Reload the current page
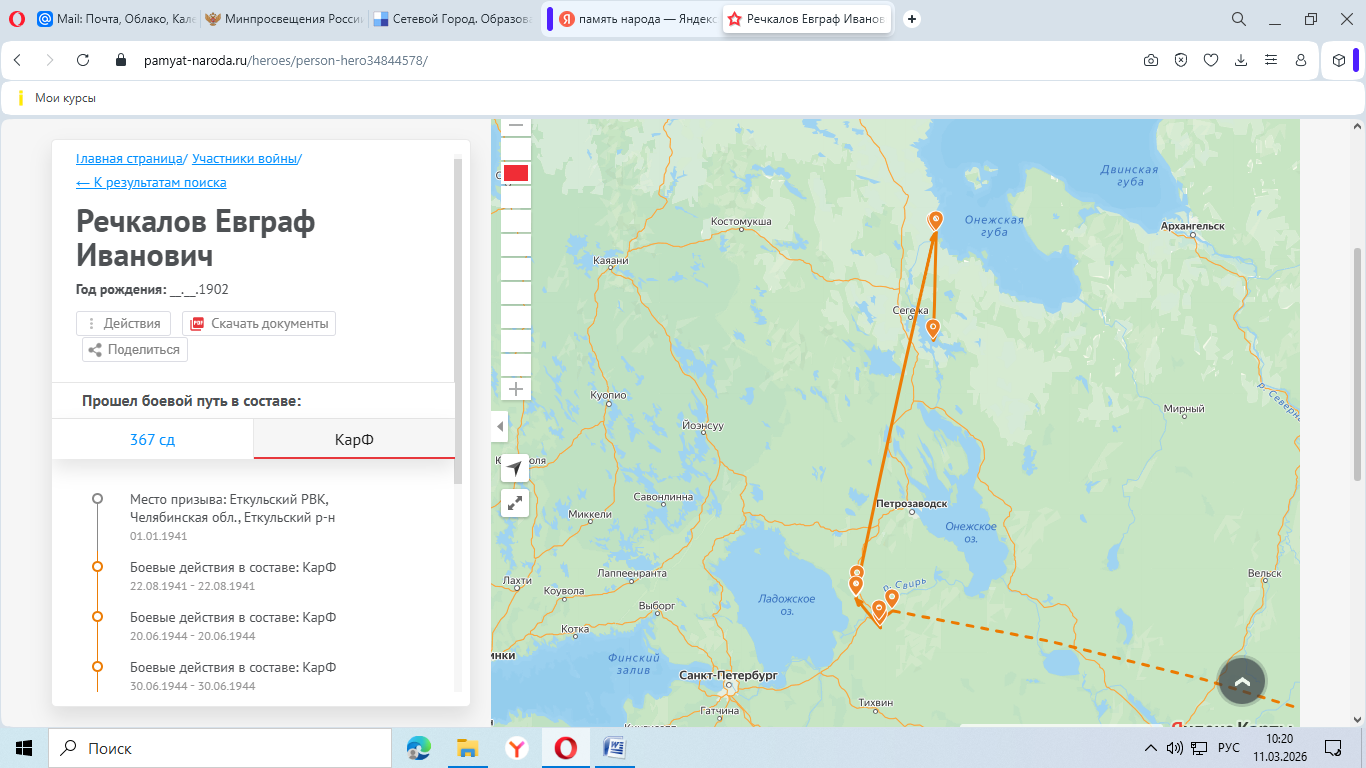Image resolution: width=1366 pixels, height=768 pixels. tap(83, 60)
